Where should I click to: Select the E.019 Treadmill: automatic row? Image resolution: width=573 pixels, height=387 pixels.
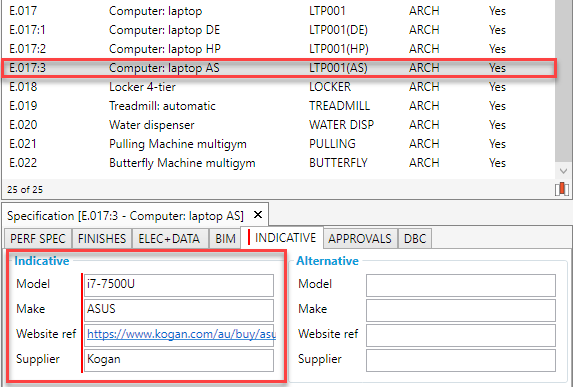tap(278, 106)
